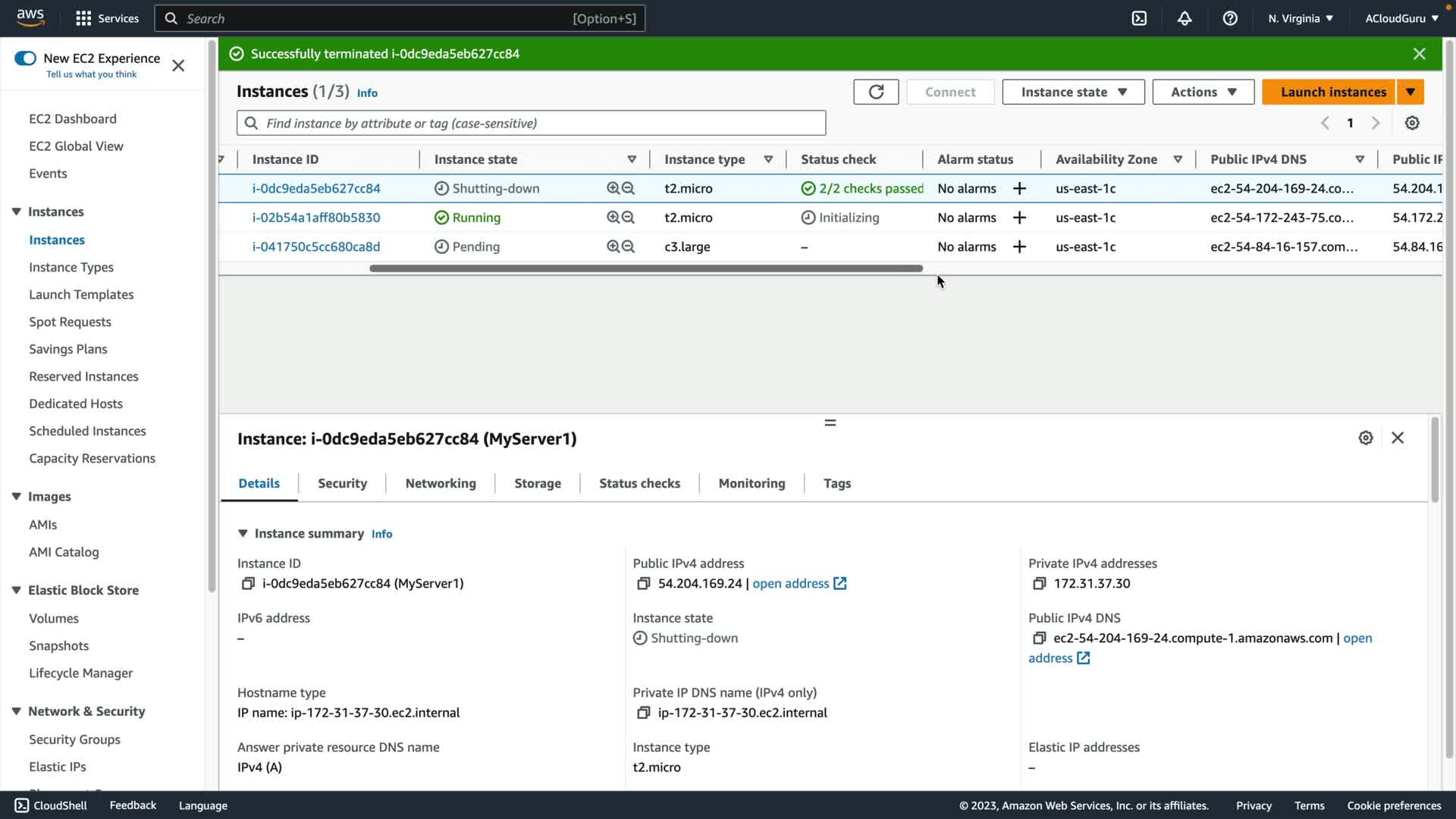Viewport: 1456px width, 819px height.
Task: Copy the public IPv4 address 54.204.169.24
Action: pyautogui.click(x=643, y=583)
